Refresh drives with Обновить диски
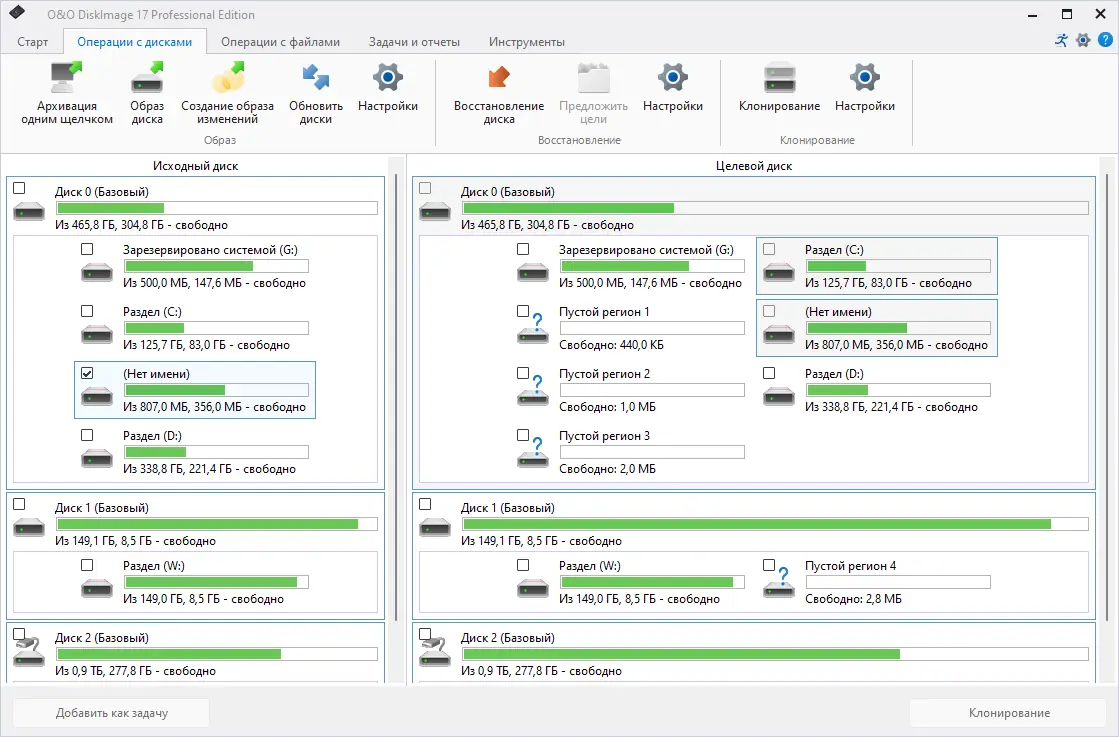The height and width of the screenshot is (737, 1119). tap(315, 93)
